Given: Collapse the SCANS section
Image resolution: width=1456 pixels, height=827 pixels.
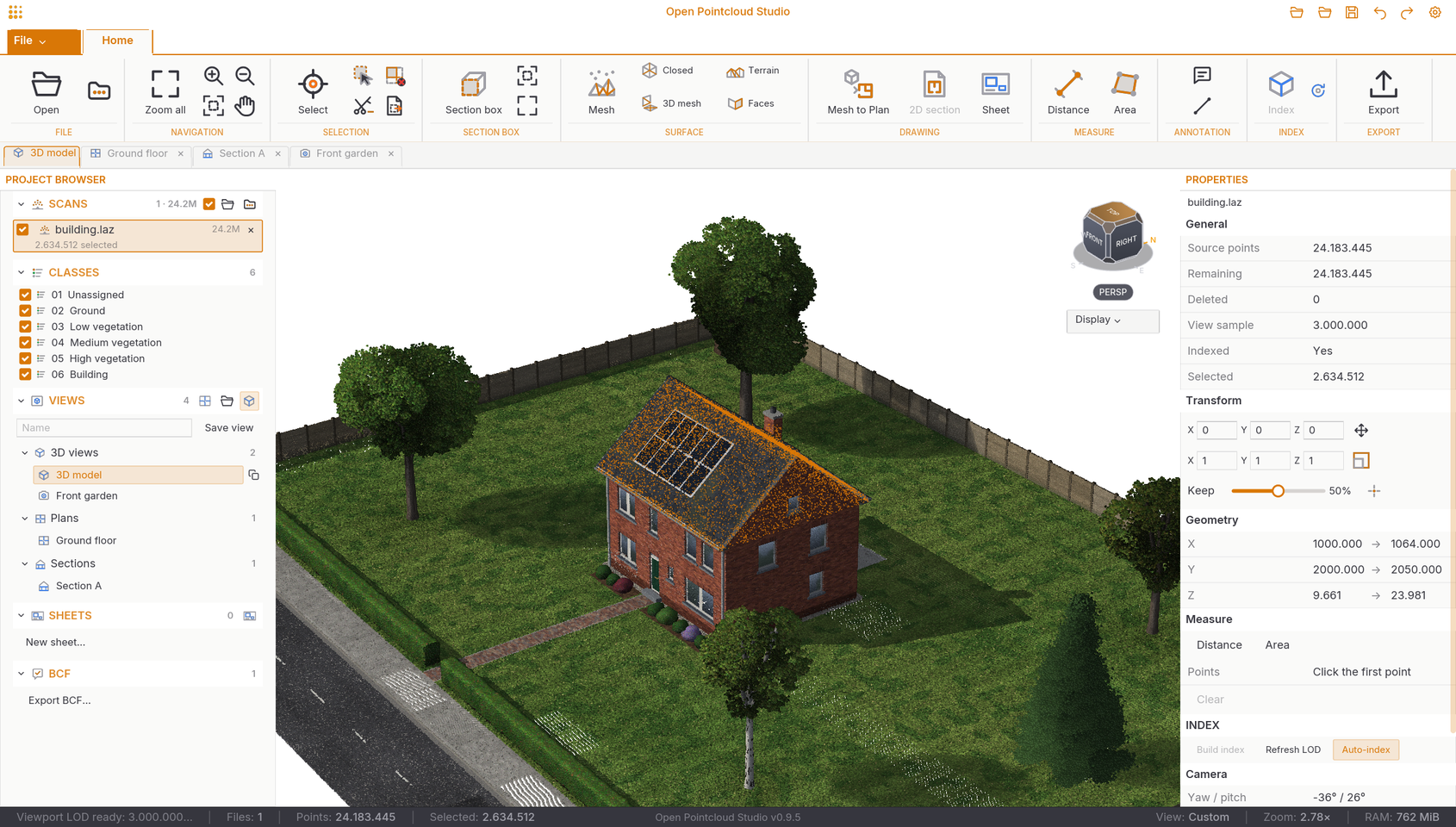Looking at the screenshot, I should (21, 204).
